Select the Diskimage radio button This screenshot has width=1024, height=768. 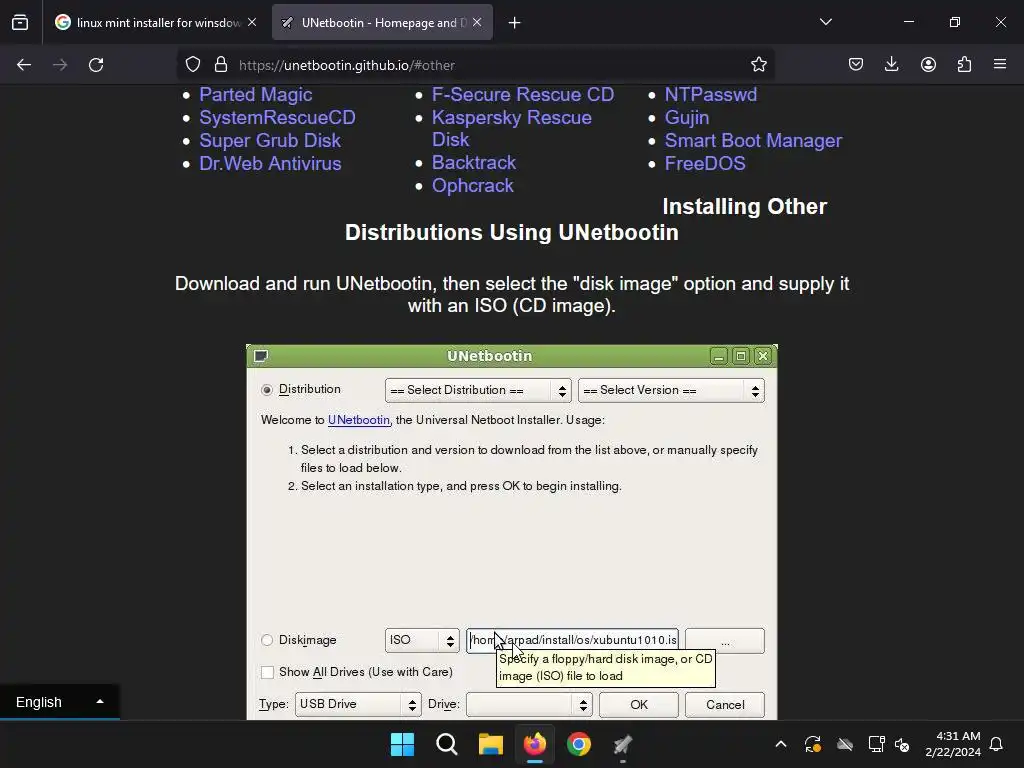point(266,640)
